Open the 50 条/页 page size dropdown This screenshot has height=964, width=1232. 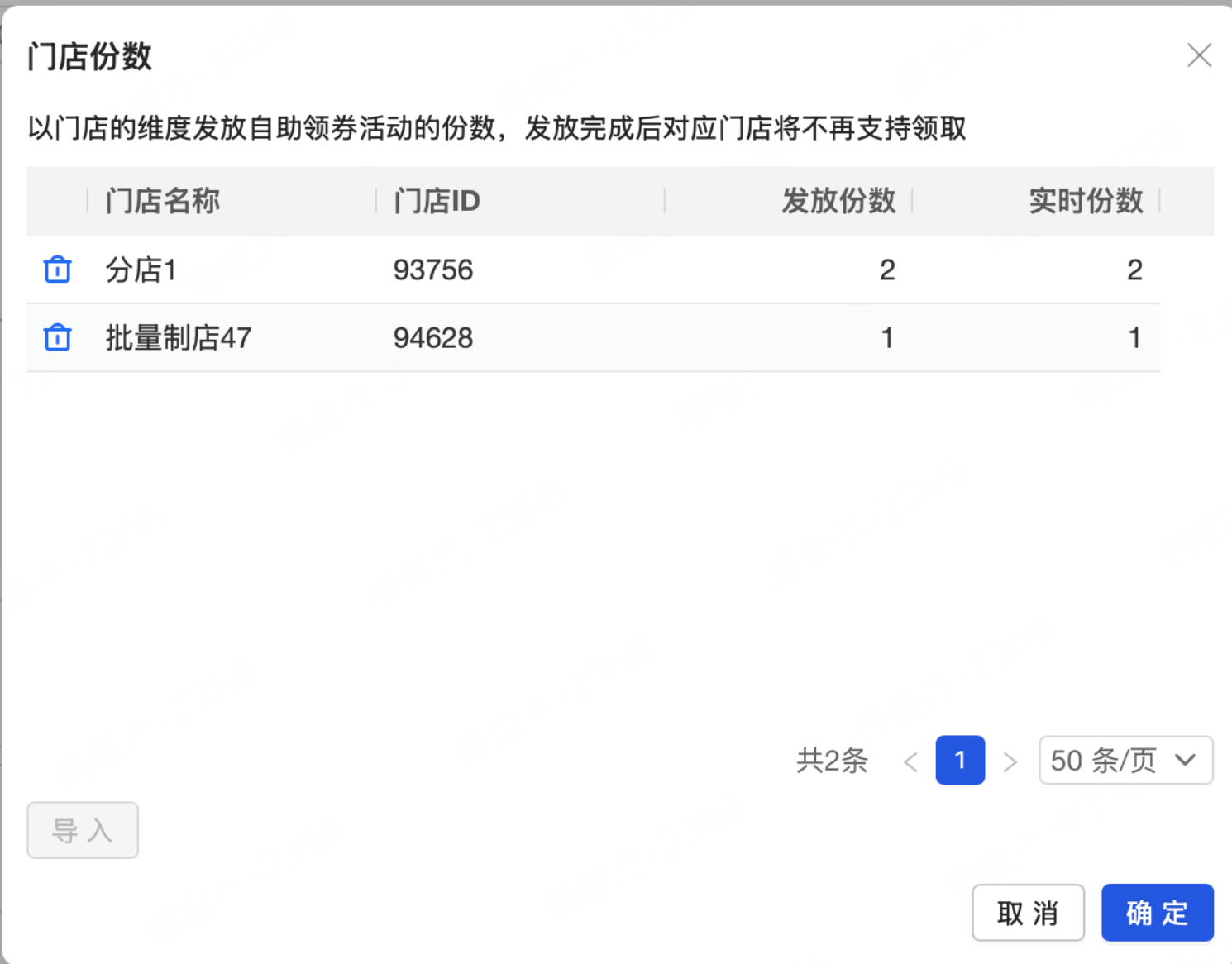1125,760
